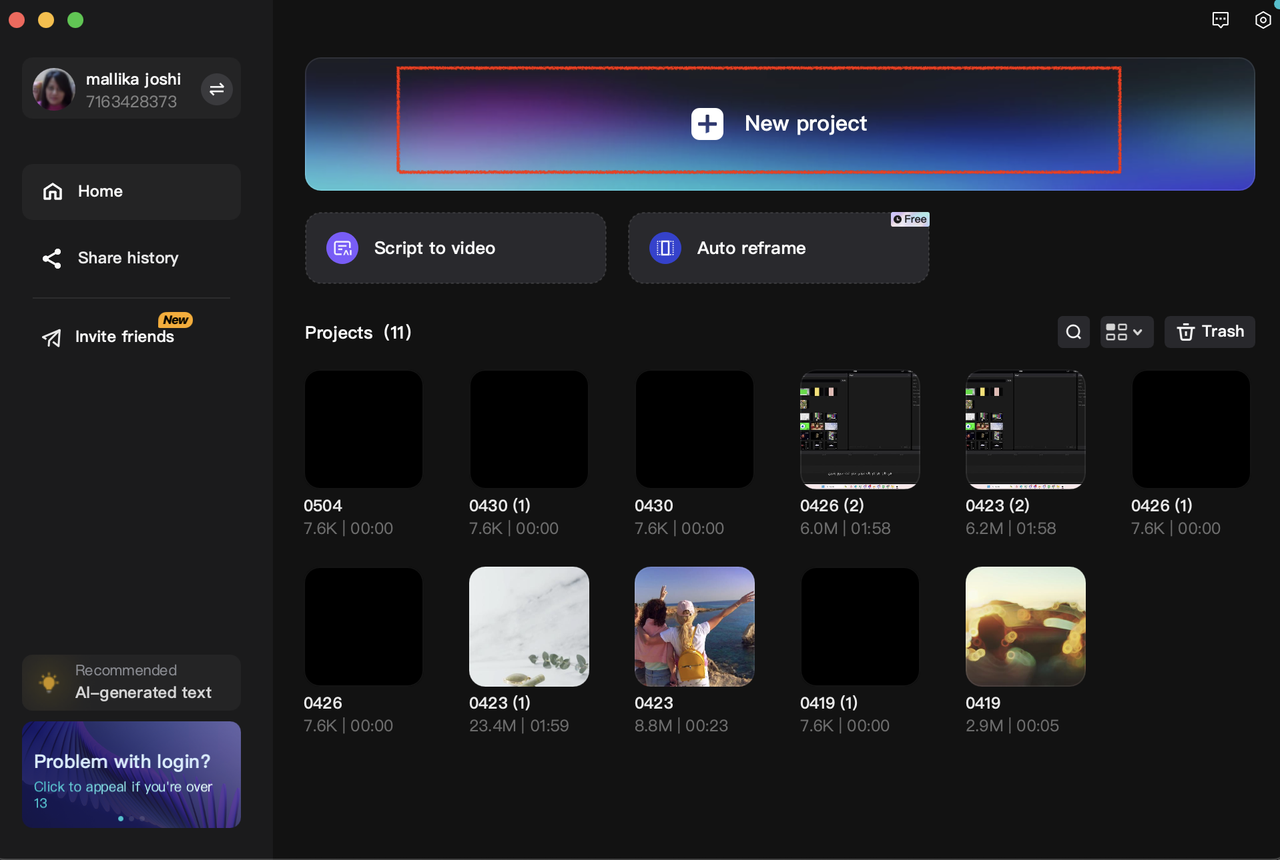Image resolution: width=1280 pixels, height=860 pixels.
Task: Open Trash to view deleted projects
Action: [x=1209, y=331]
